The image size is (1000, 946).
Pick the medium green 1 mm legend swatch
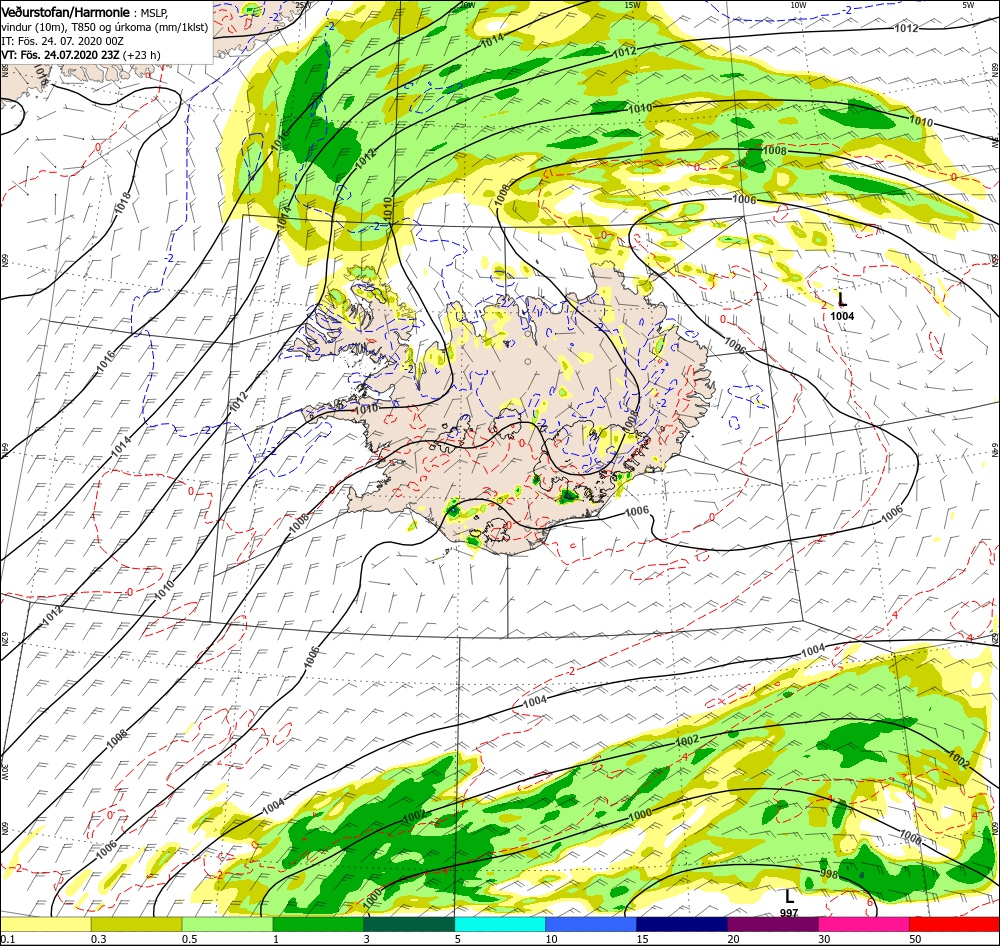click(x=318, y=924)
